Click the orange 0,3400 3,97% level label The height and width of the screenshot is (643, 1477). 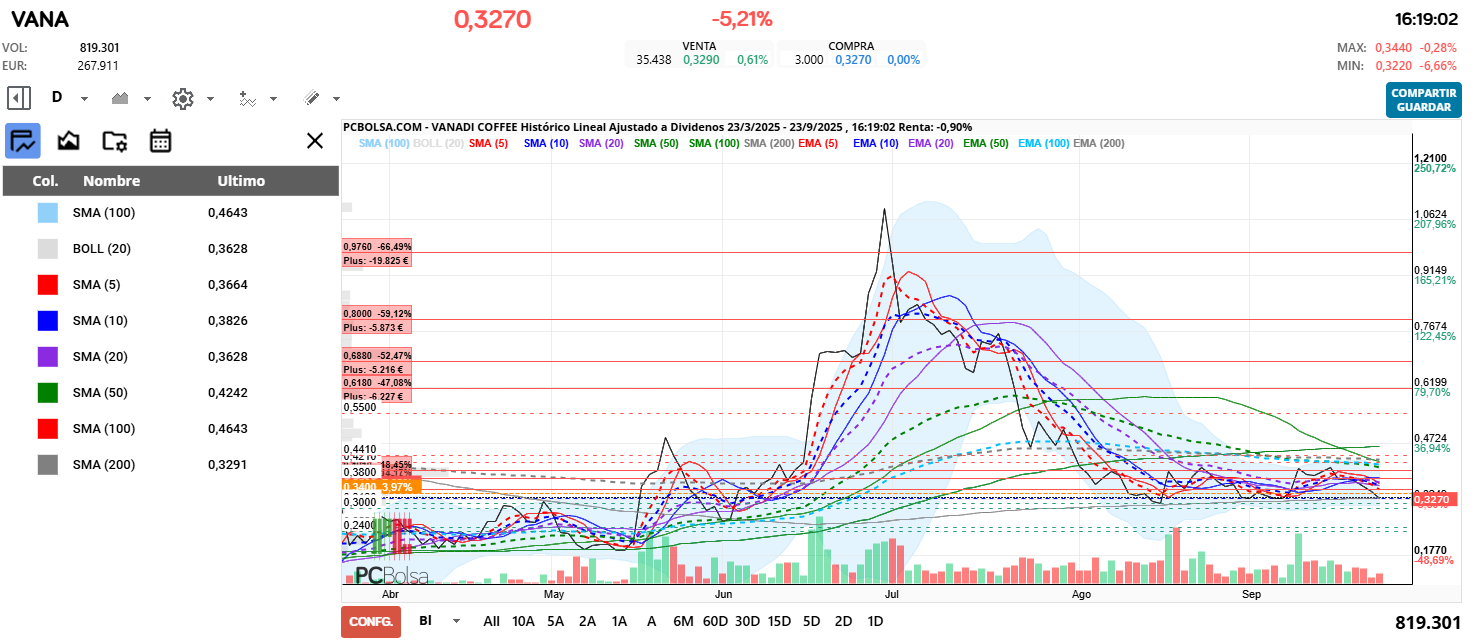coord(381,486)
